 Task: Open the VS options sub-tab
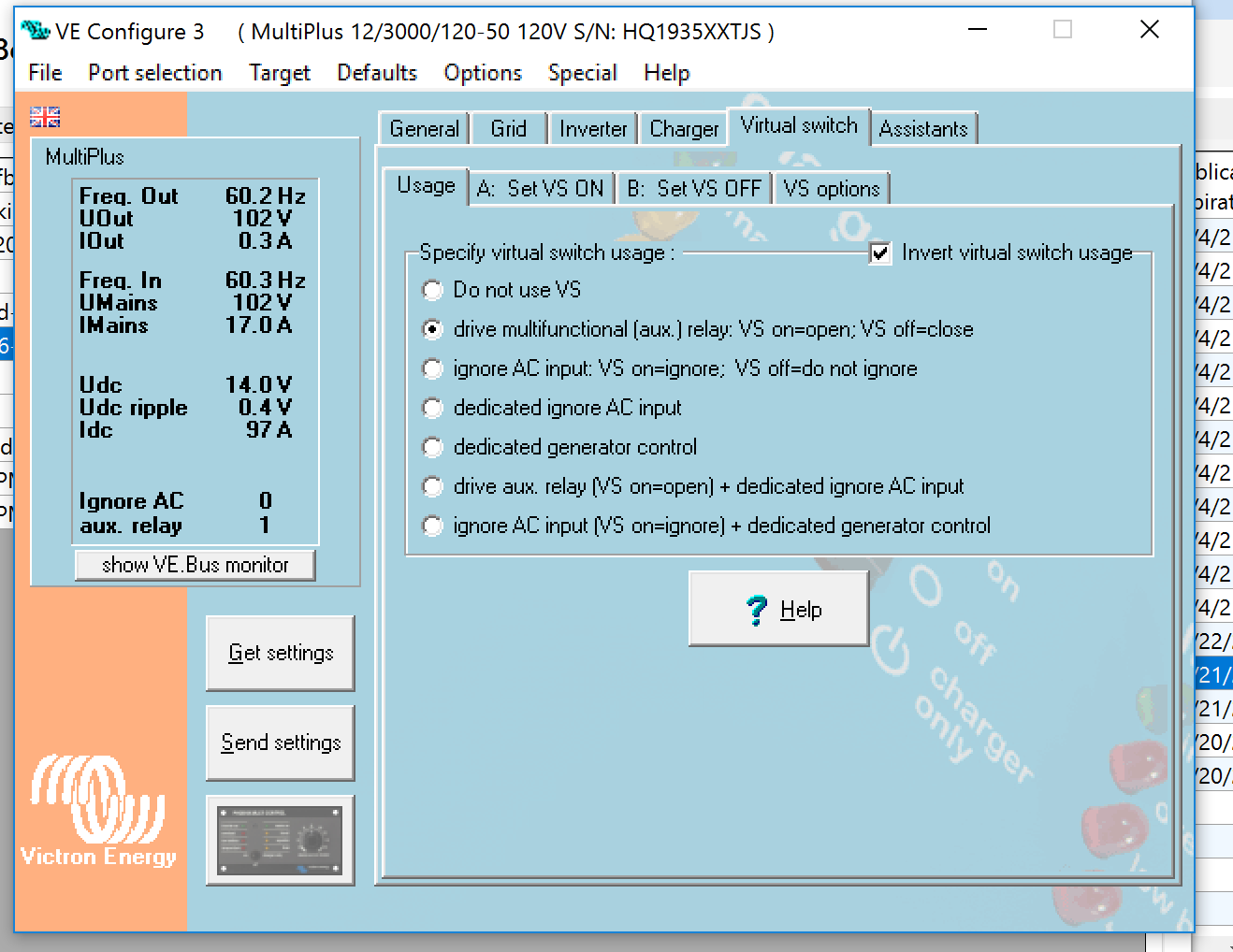[832, 189]
